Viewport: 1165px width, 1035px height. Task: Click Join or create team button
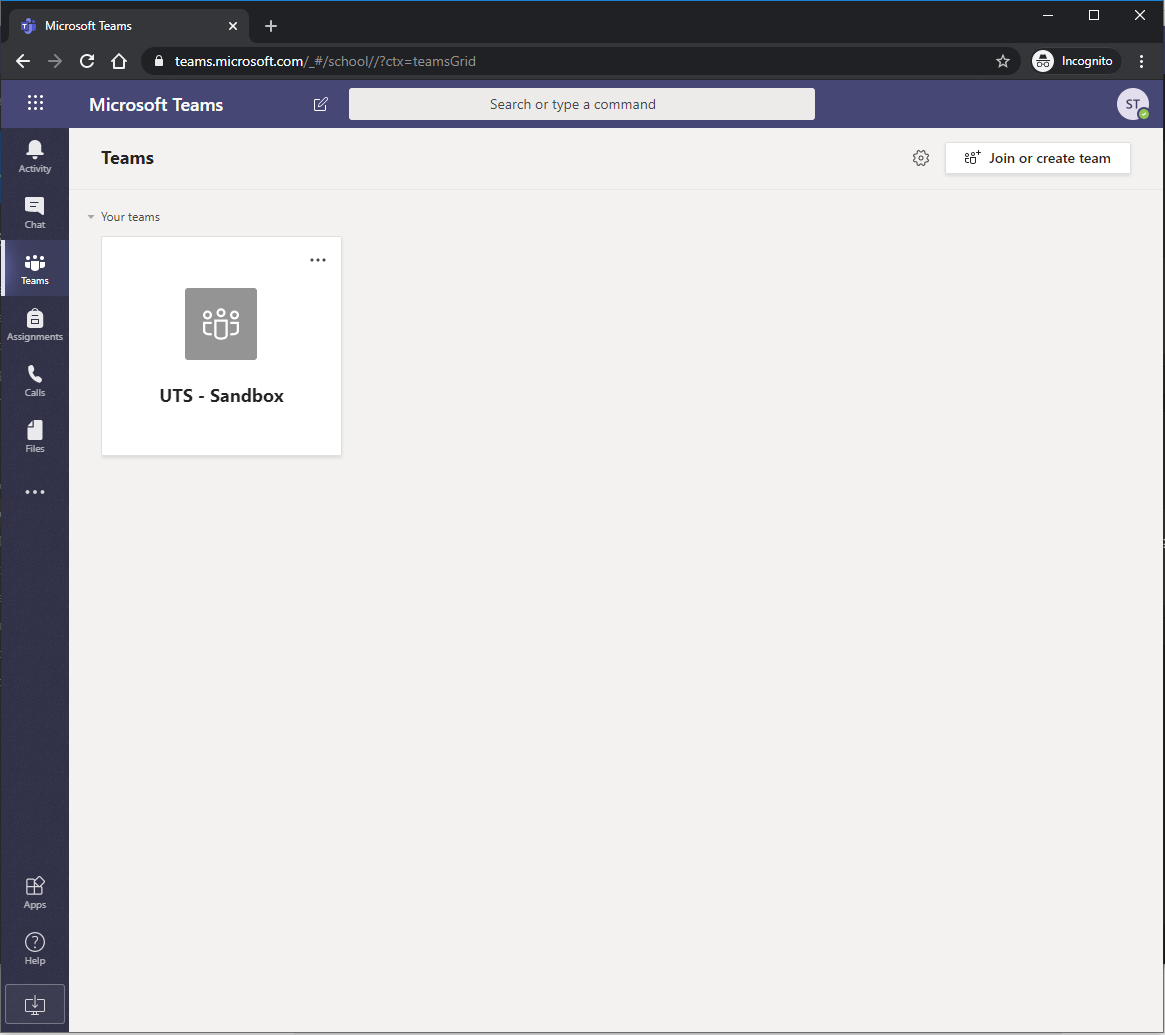click(1037, 158)
